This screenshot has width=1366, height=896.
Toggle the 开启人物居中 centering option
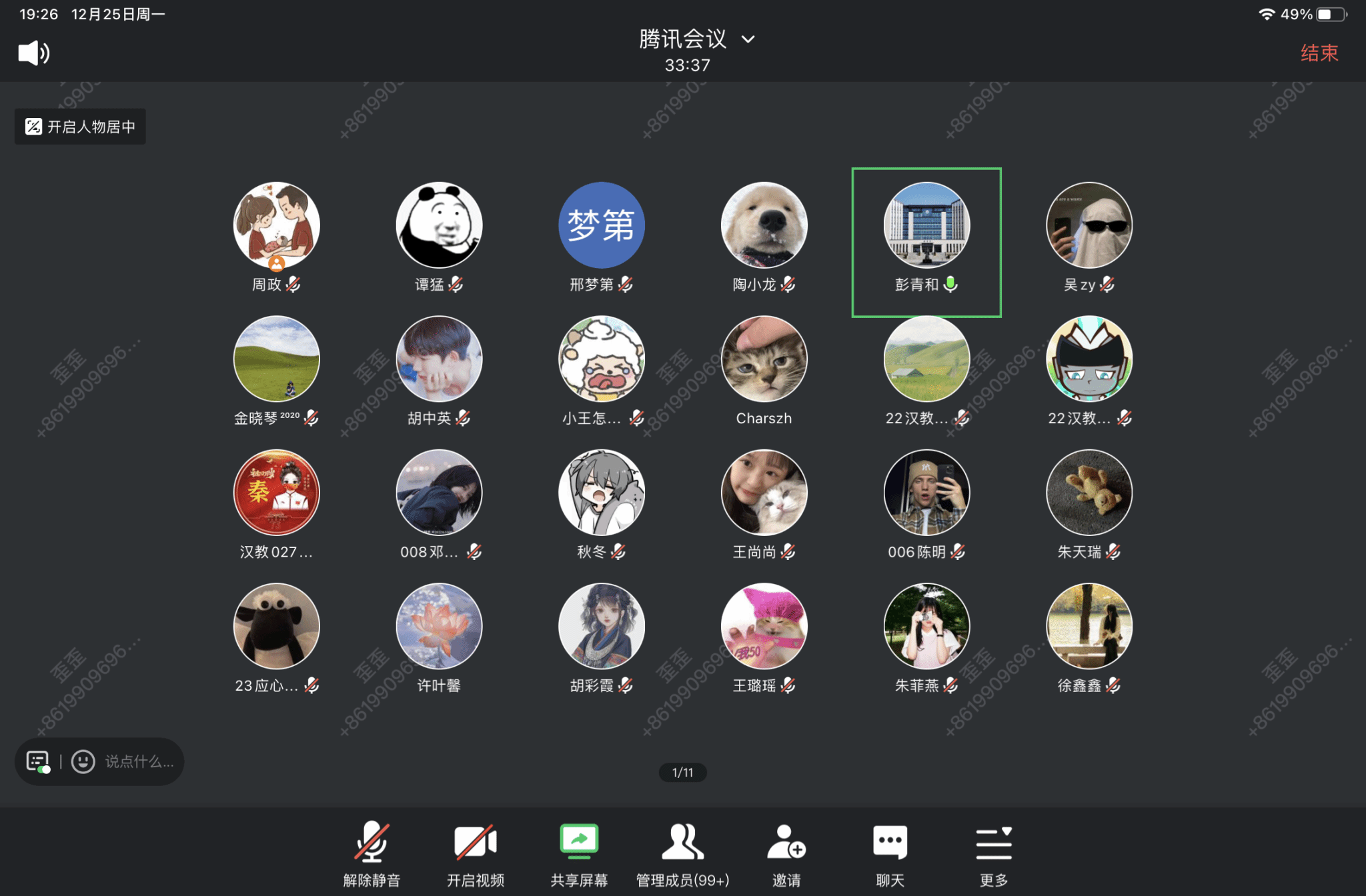click(x=81, y=127)
